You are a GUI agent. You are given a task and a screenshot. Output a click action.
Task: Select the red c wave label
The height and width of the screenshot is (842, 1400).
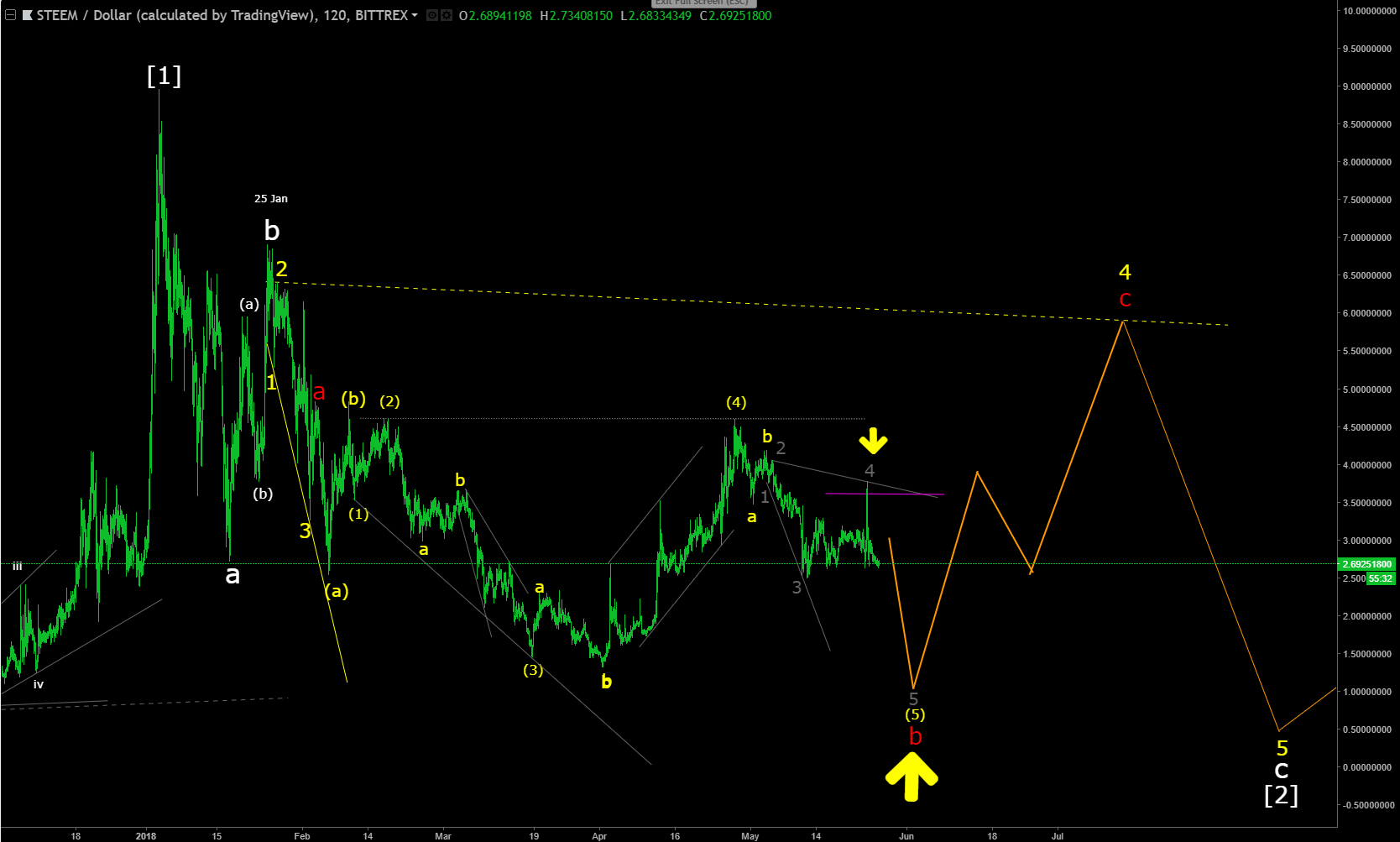pos(1126,299)
